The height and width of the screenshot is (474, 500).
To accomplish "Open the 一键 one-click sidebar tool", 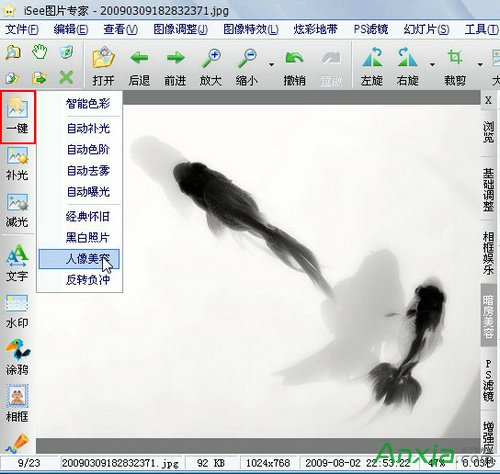I will tap(18, 117).
